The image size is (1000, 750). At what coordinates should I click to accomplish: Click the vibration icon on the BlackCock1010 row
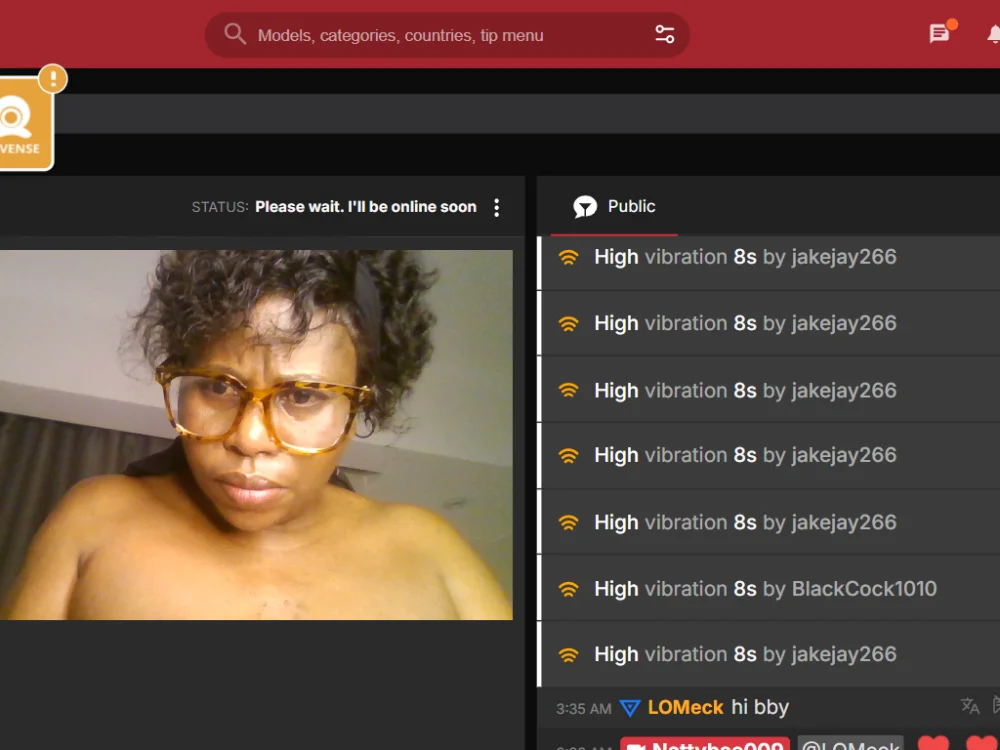tap(569, 589)
